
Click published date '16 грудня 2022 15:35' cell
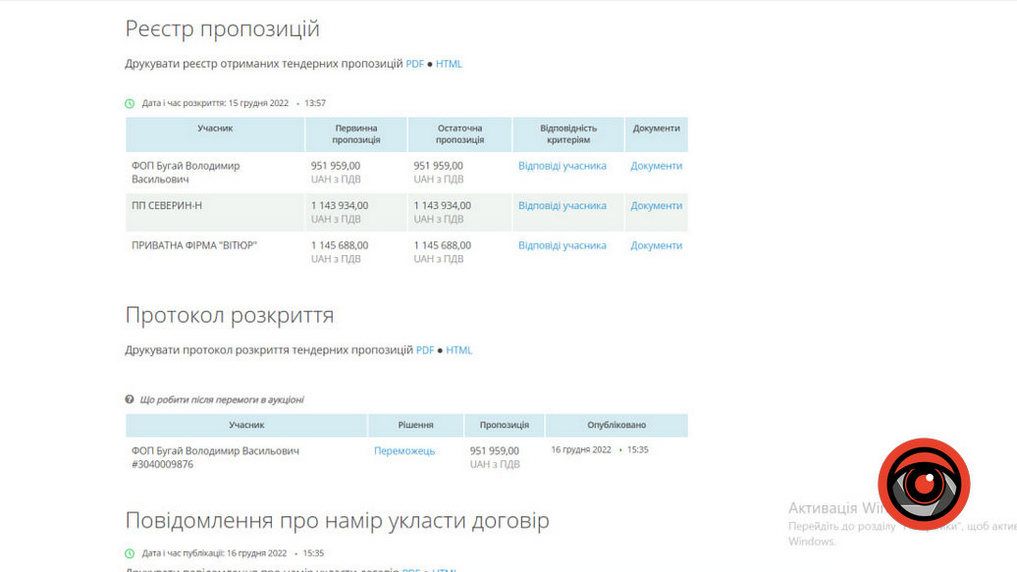click(x=599, y=449)
